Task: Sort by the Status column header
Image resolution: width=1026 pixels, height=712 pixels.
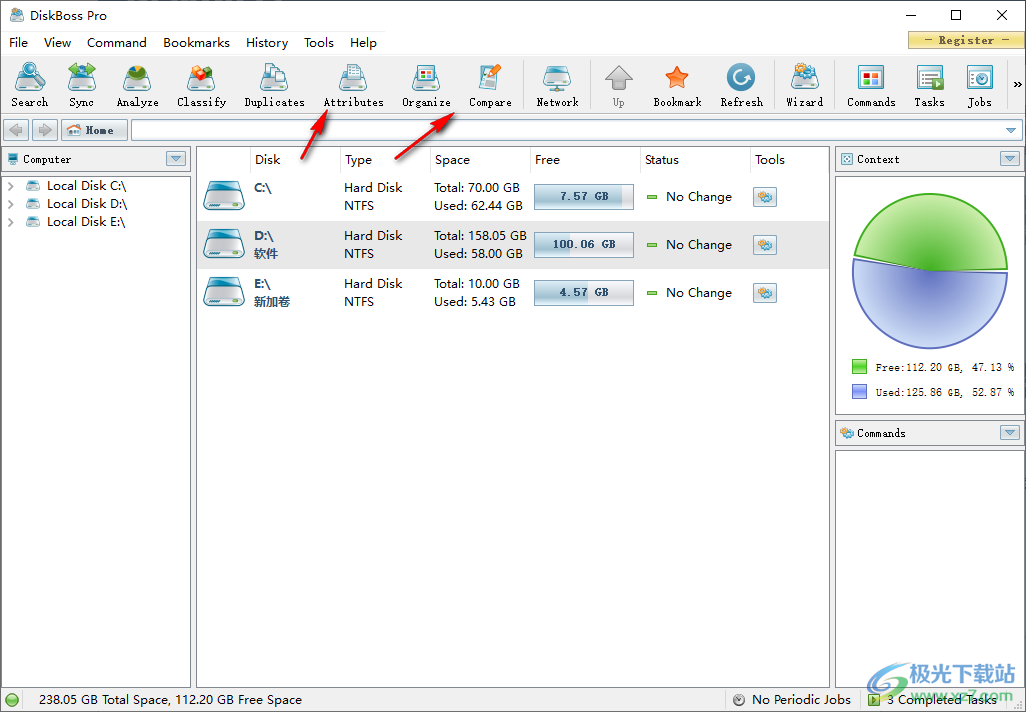Action: coord(695,160)
